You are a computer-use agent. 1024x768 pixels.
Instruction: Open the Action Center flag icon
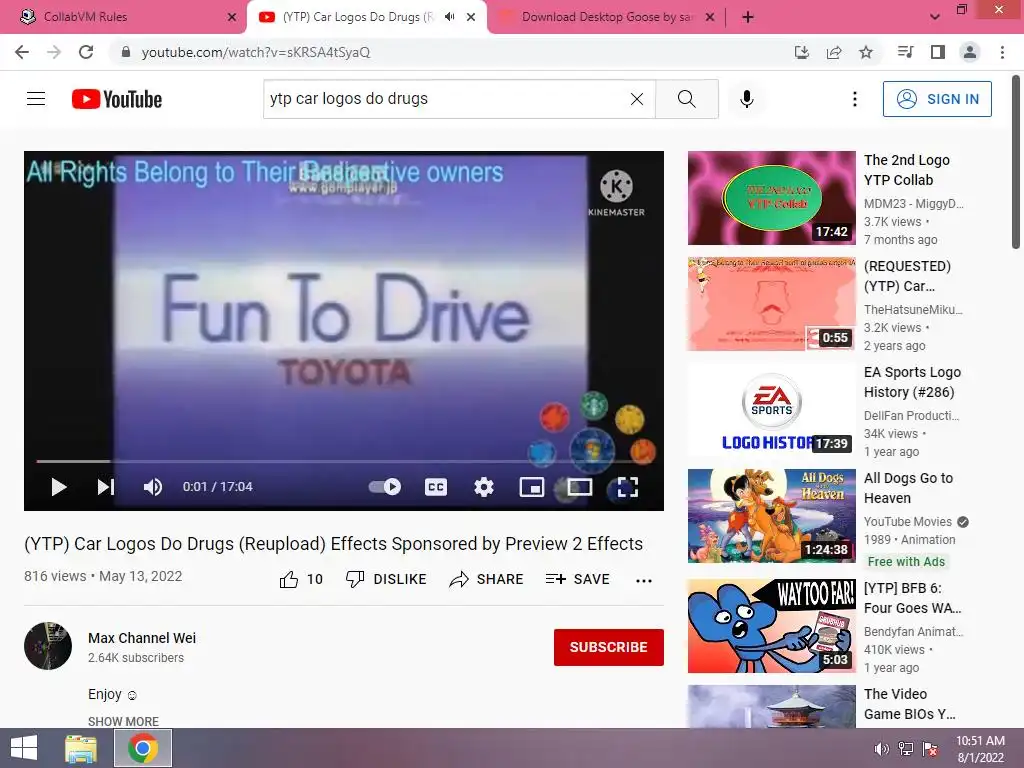(x=930, y=749)
